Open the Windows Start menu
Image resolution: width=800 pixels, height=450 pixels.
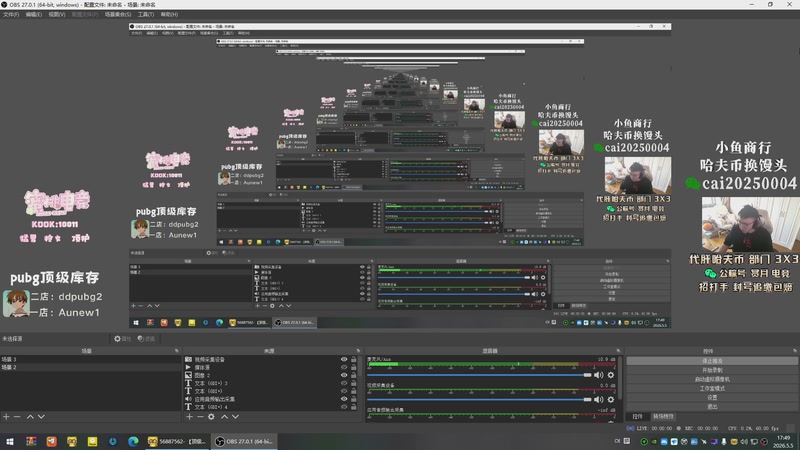(10, 441)
